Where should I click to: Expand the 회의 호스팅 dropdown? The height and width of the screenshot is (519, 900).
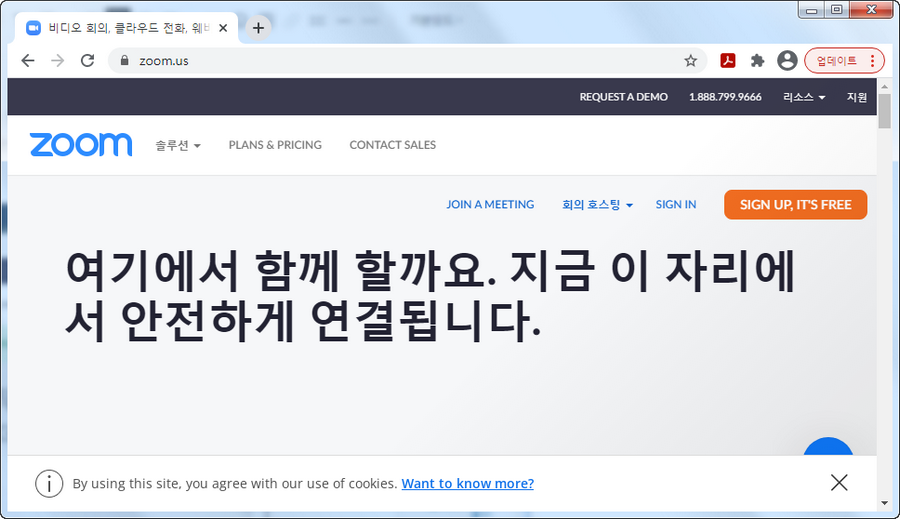pos(597,204)
